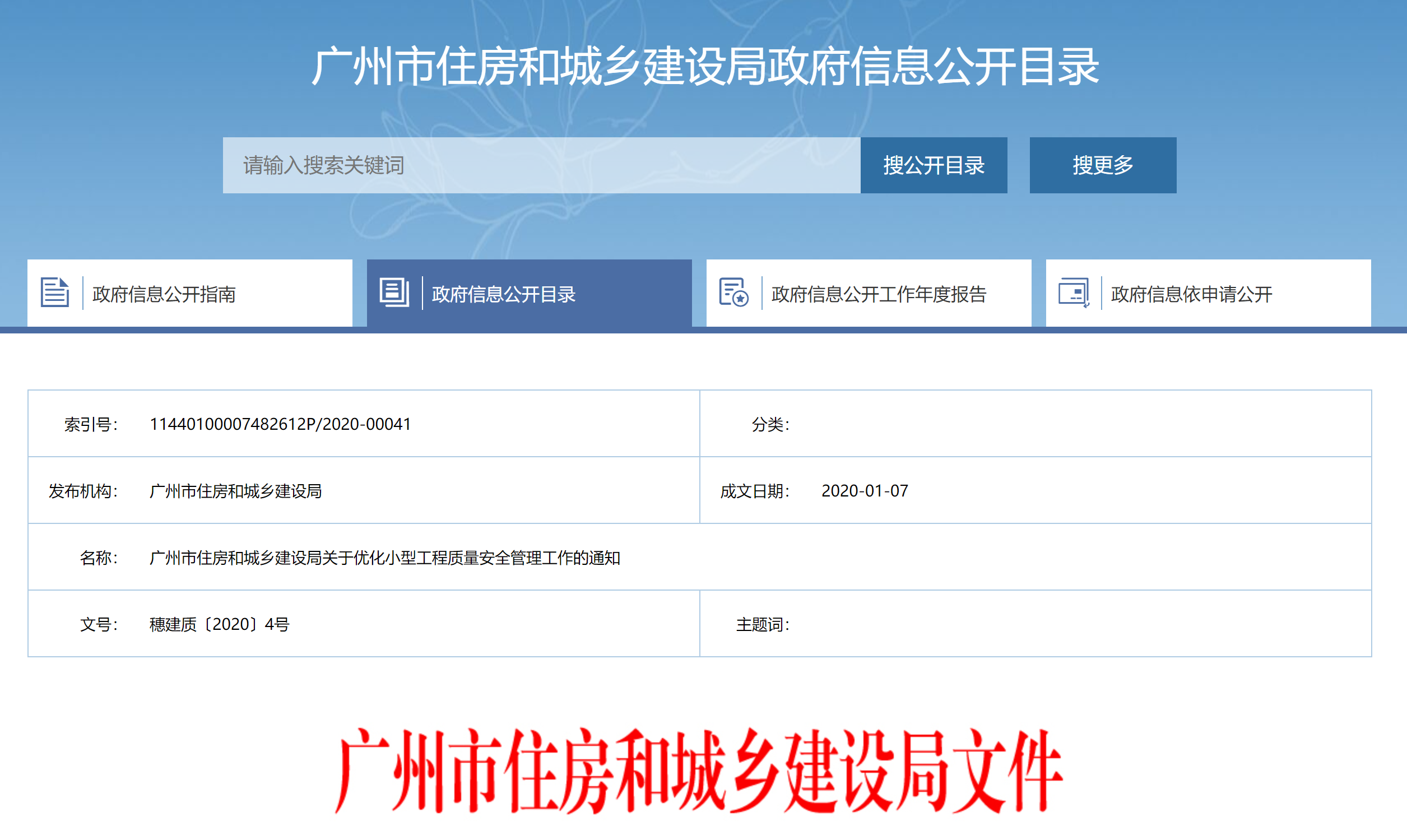Click the list icon beside 政府信息公开目录
This screenshot has width=1407, height=840.
pyautogui.click(x=394, y=293)
